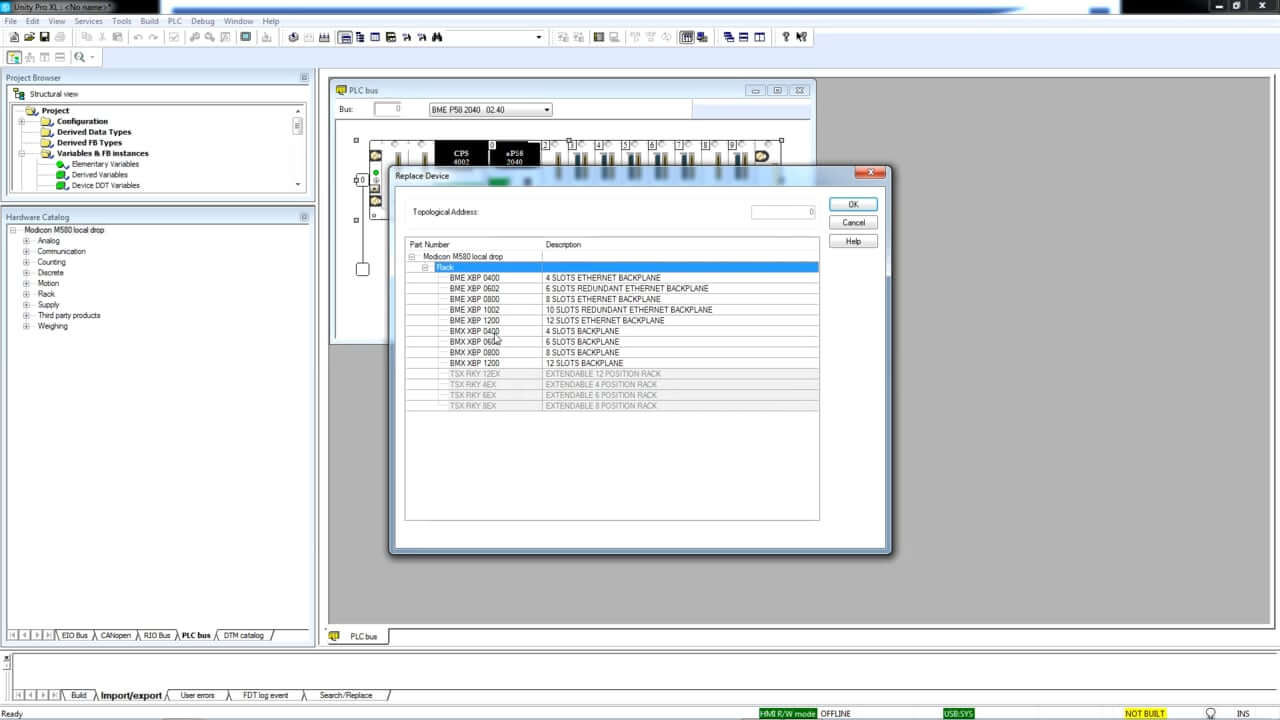Click the Print toolbar icon
This screenshot has height=720, width=1280.
tap(60, 37)
